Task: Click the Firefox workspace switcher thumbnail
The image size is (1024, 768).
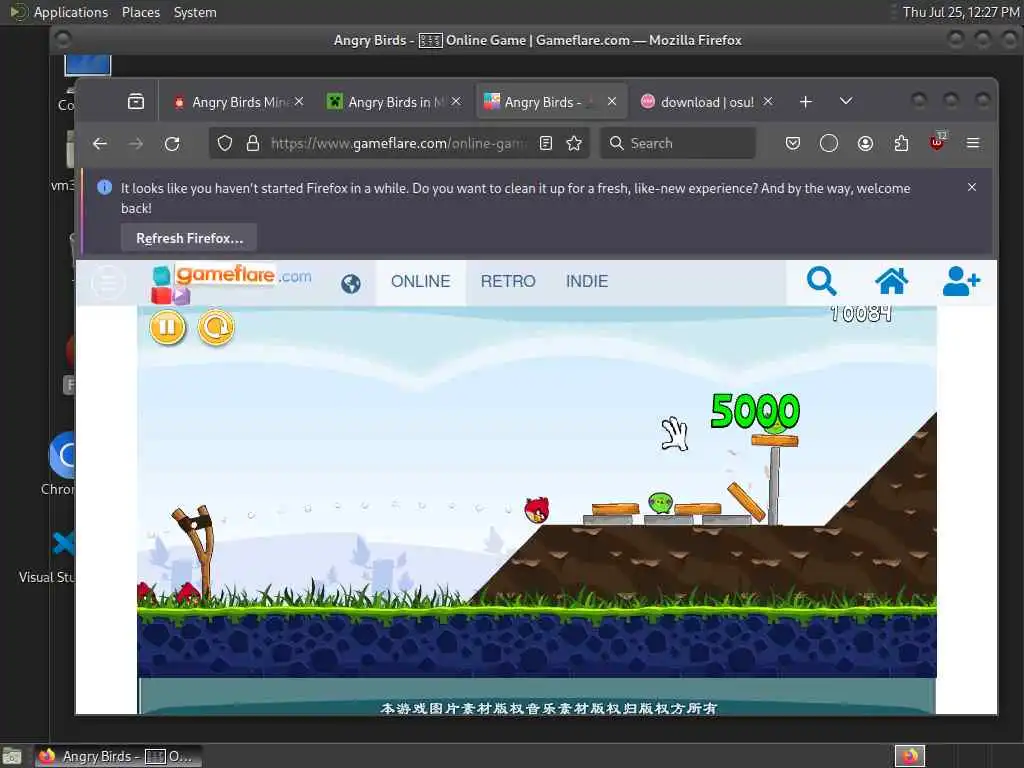Action: coord(910,756)
